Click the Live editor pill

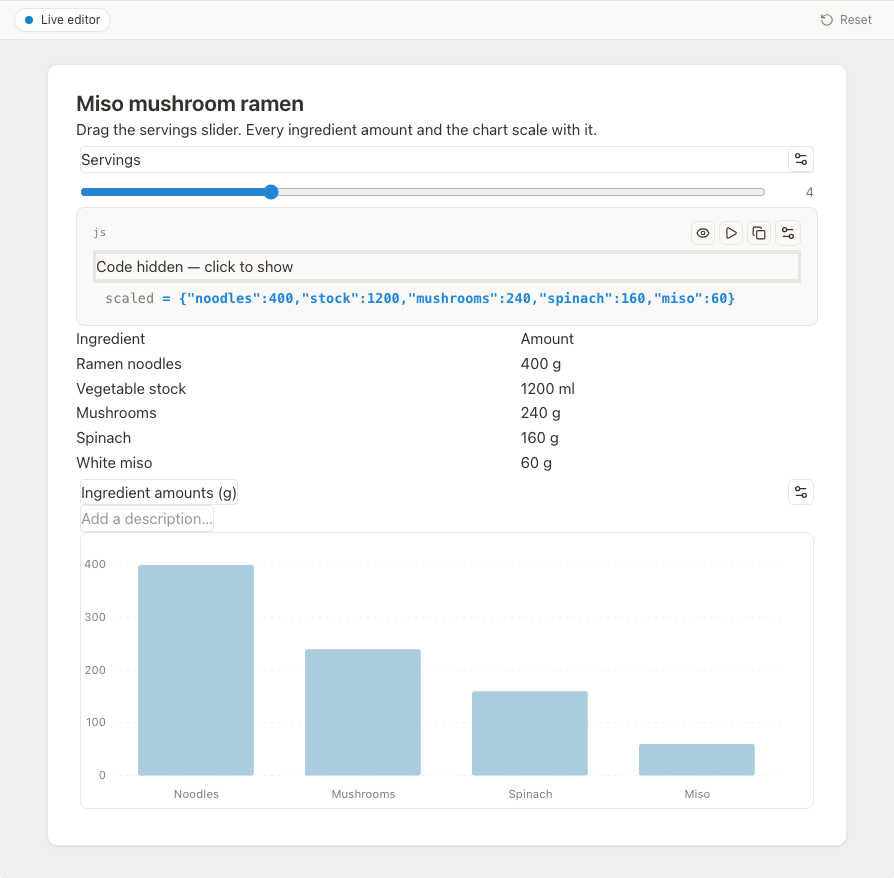(x=62, y=20)
